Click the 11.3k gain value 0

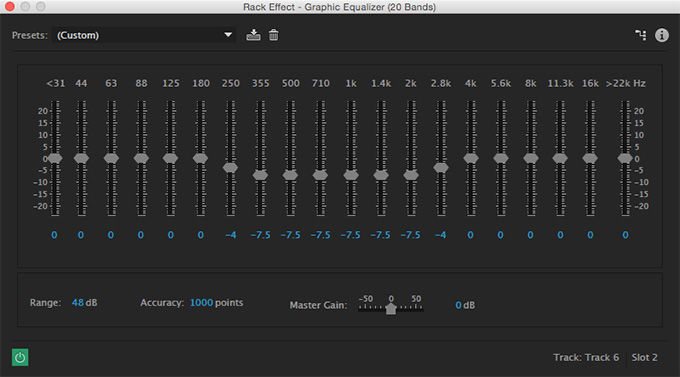[x=560, y=235]
